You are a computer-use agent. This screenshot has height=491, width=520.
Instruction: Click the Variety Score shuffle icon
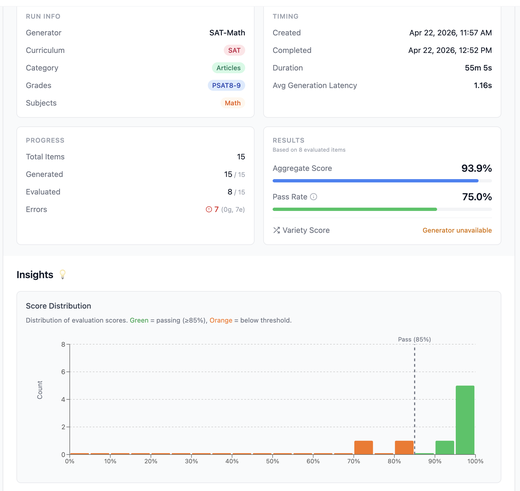coord(276,230)
